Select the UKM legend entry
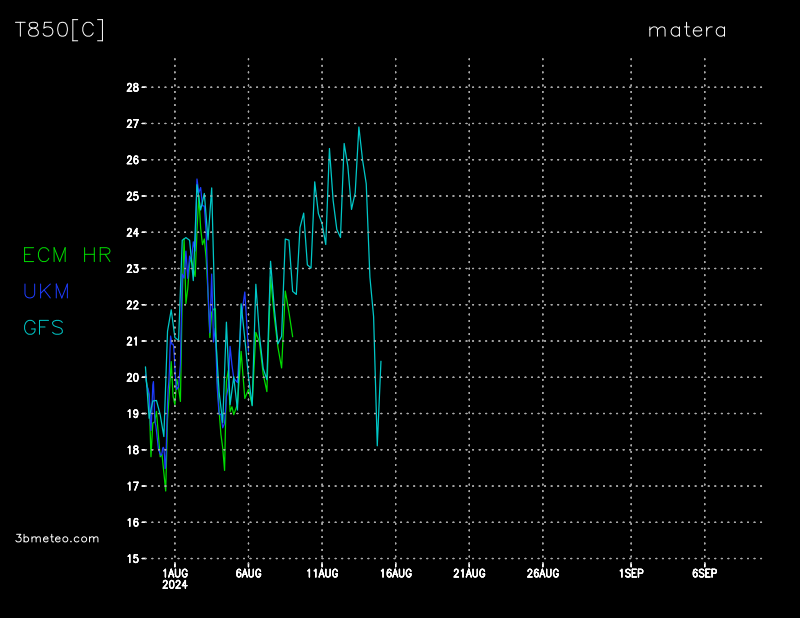This screenshot has width=800, height=618. pyautogui.click(x=46, y=291)
